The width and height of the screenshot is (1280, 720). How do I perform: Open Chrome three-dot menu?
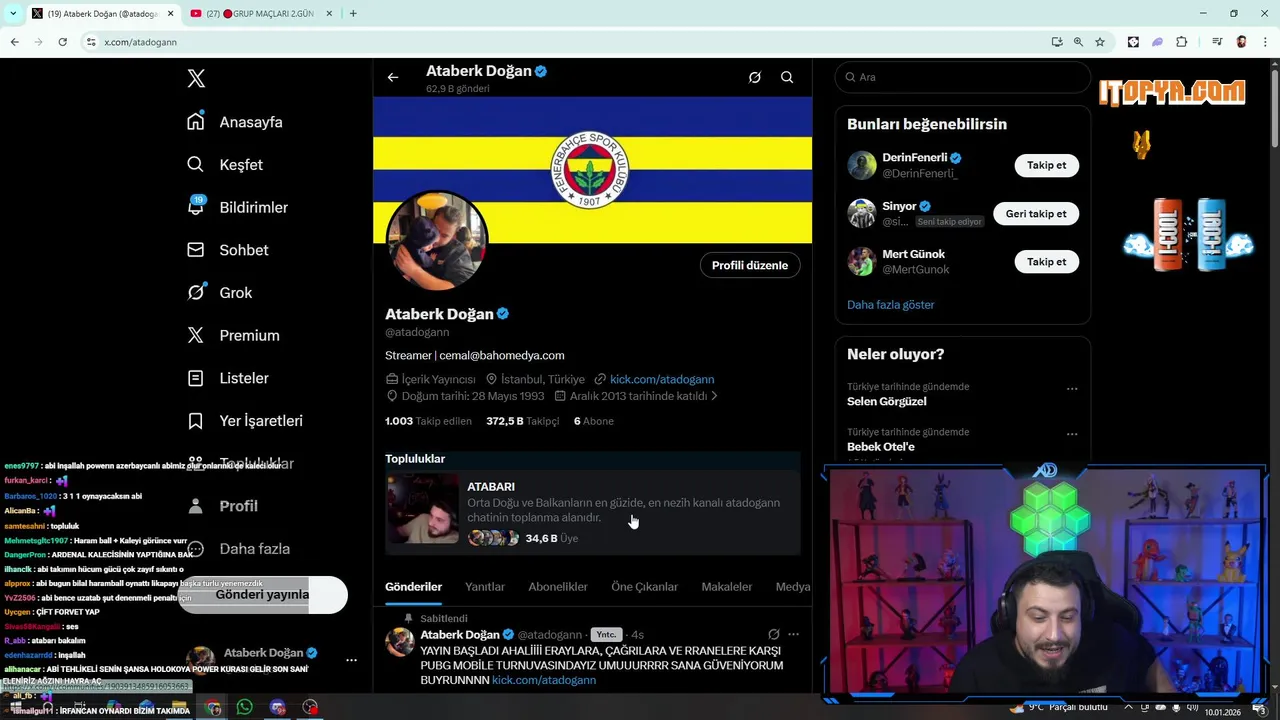(1265, 42)
